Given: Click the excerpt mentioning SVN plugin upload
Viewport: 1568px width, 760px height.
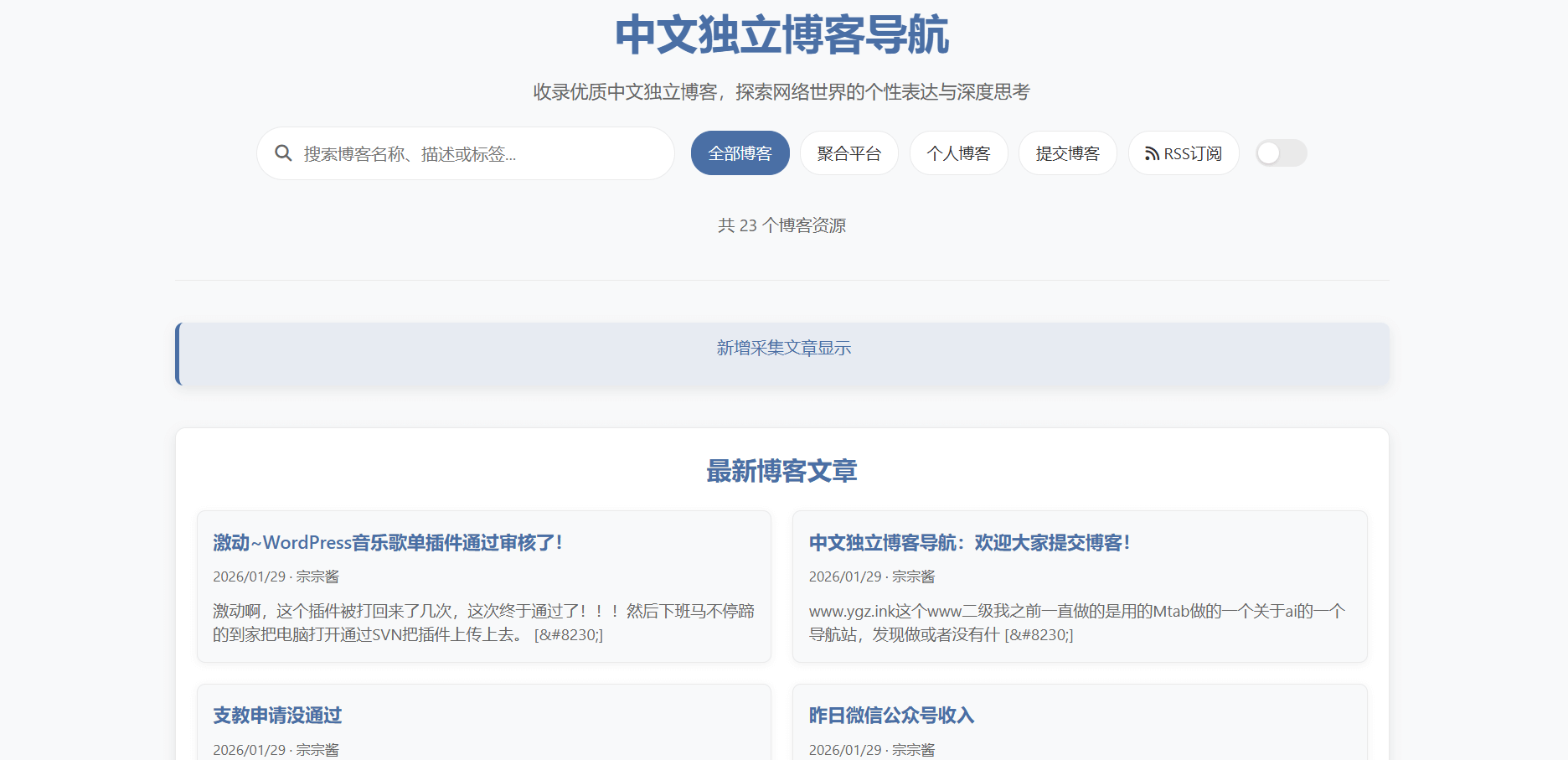Looking at the screenshot, I should click(483, 623).
